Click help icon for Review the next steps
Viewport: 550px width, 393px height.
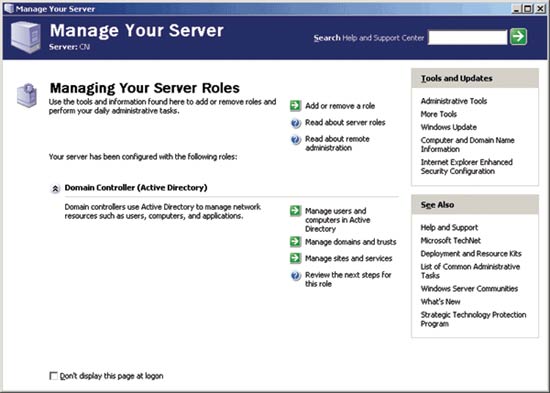coord(296,275)
